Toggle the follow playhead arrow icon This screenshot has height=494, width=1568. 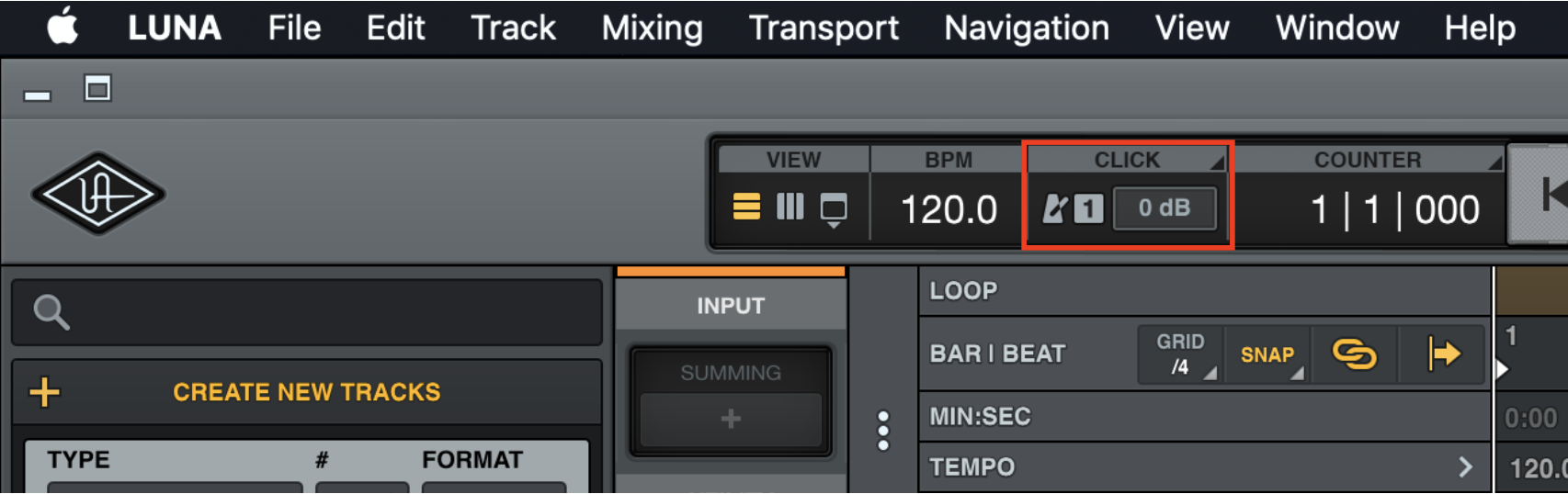point(1443,354)
